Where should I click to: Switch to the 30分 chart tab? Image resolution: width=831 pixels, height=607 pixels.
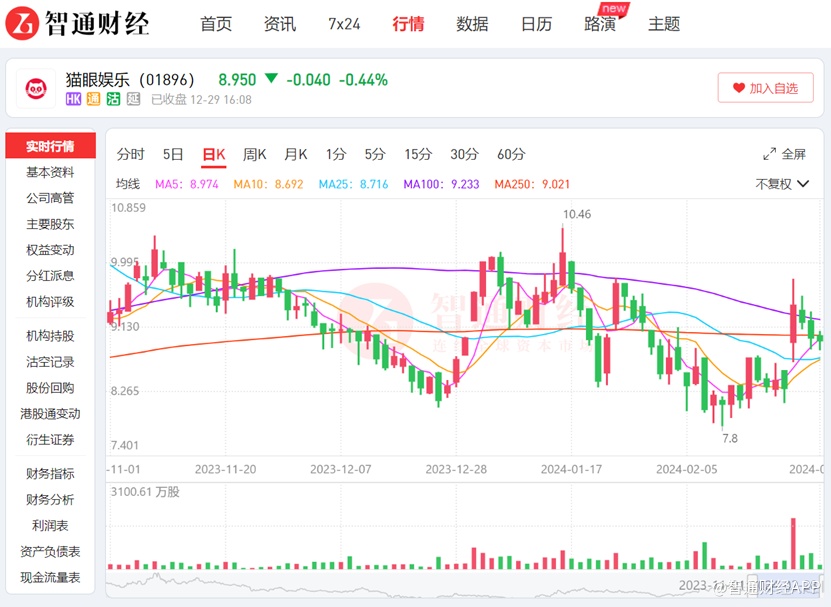coord(464,154)
